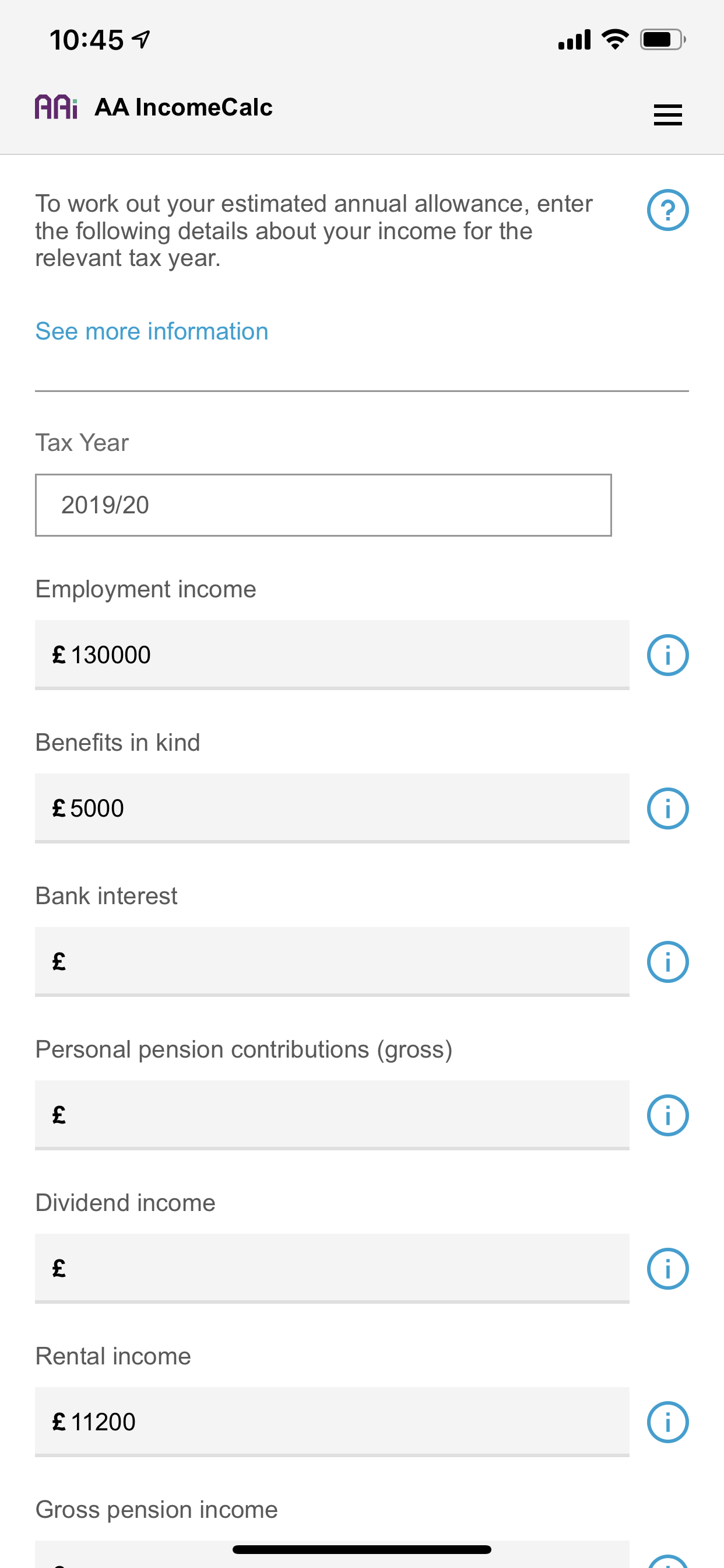Tap the AA IncomeCalc title
Image resolution: width=724 pixels, height=1568 pixels.
pos(184,107)
